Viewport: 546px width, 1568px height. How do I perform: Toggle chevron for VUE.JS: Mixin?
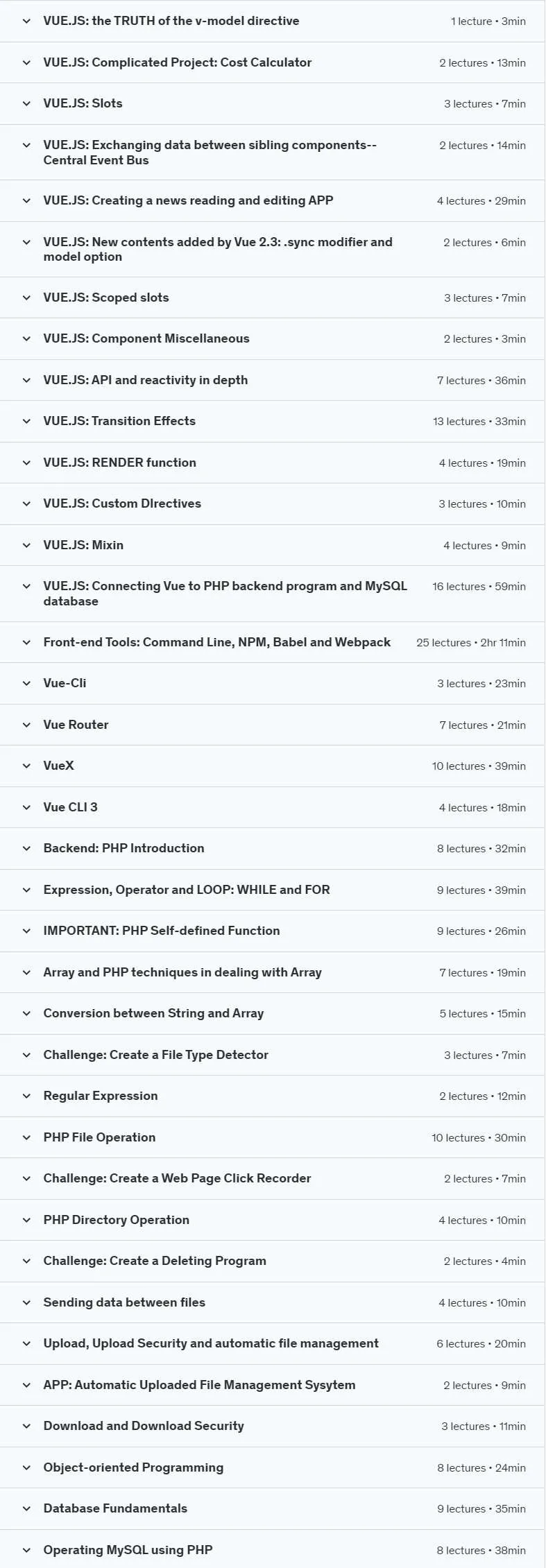(x=26, y=545)
